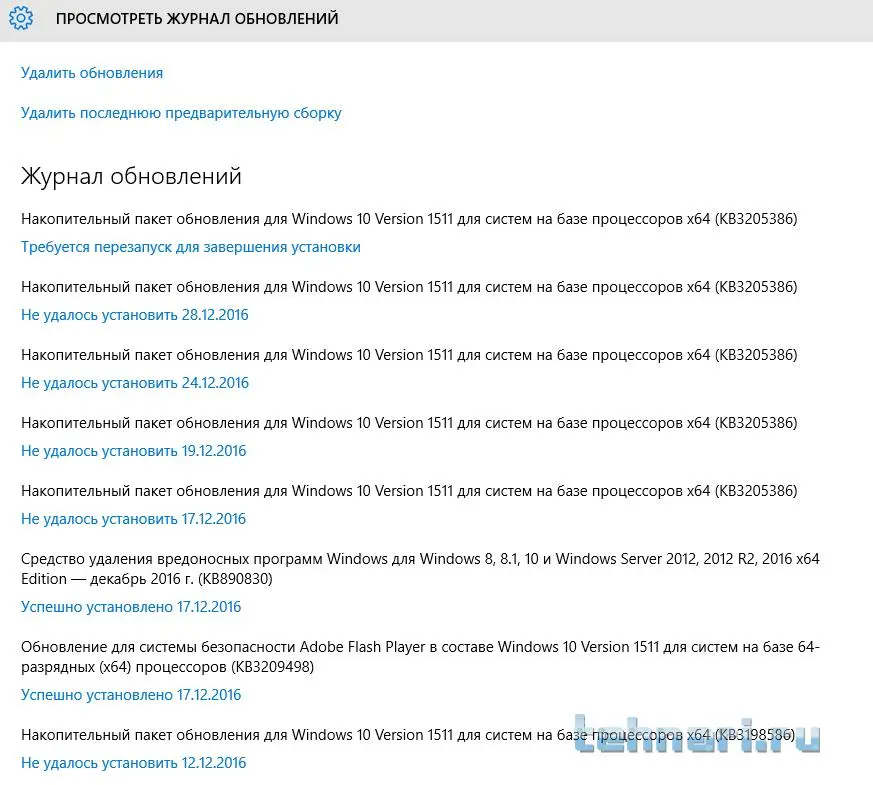Open 'Не удалось установить 24.12.2016' details

click(x=135, y=383)
